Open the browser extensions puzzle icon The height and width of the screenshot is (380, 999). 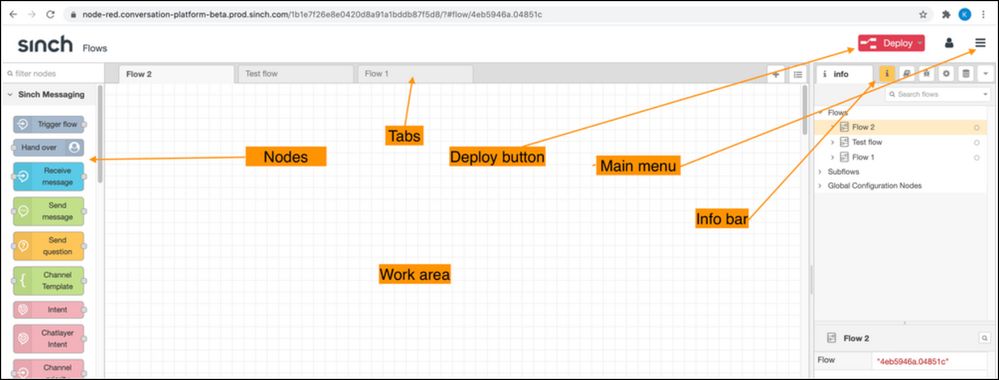(x=946, y=13)
